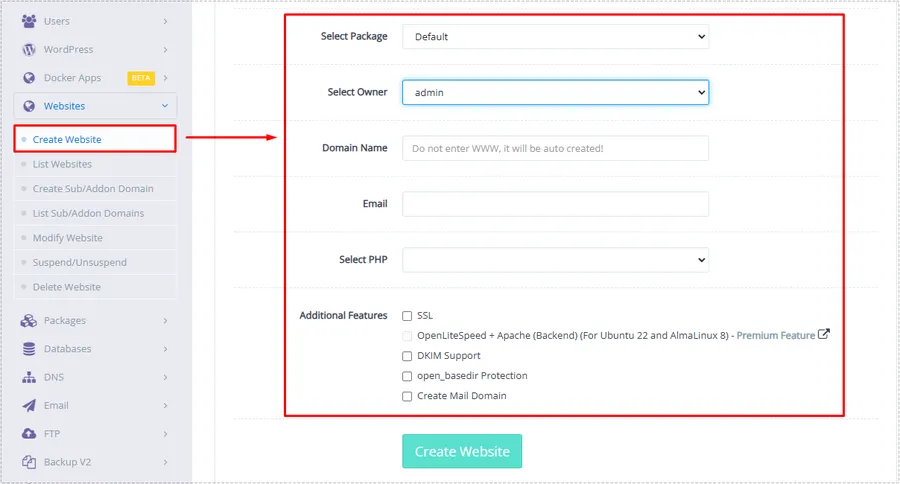Tick the DKIM Support checkbox

(x=407, y=356)
